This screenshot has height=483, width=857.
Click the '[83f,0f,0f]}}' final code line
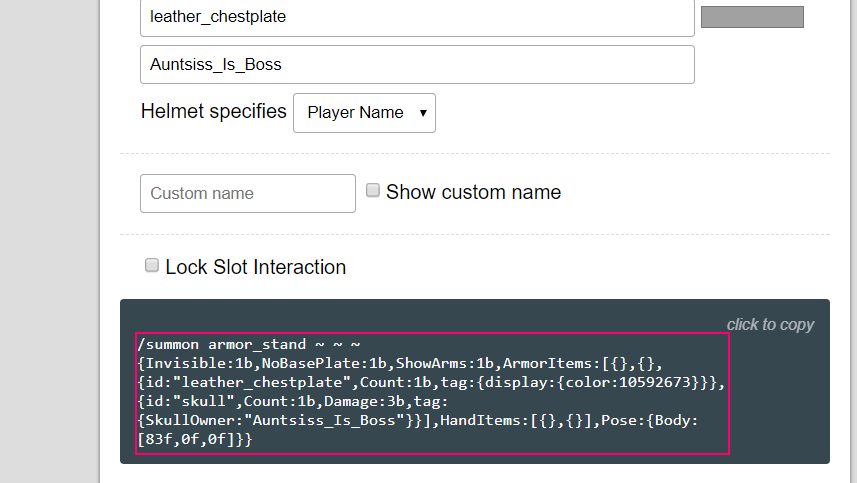tap(195, 439)
